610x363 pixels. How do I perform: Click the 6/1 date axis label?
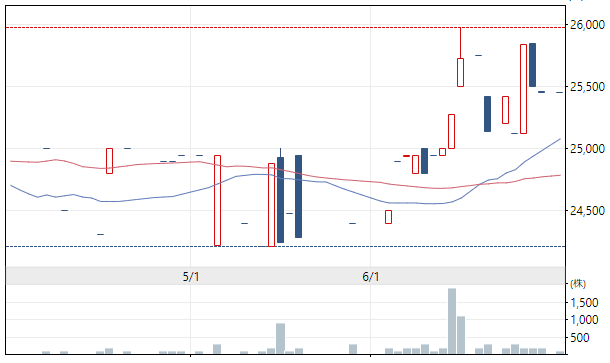click(x=371, y=277)
